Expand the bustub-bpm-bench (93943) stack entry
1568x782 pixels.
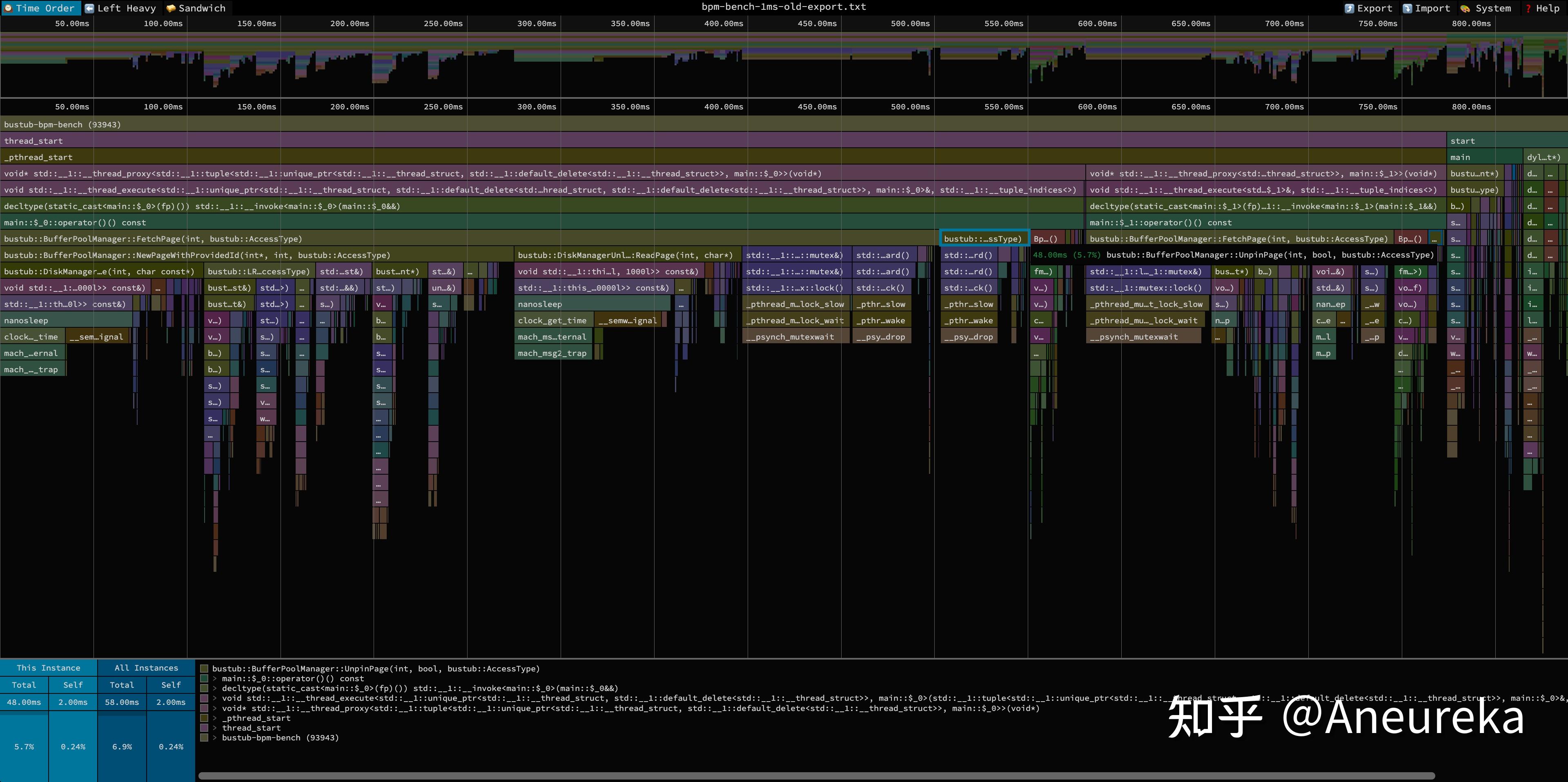pos(215,738)
